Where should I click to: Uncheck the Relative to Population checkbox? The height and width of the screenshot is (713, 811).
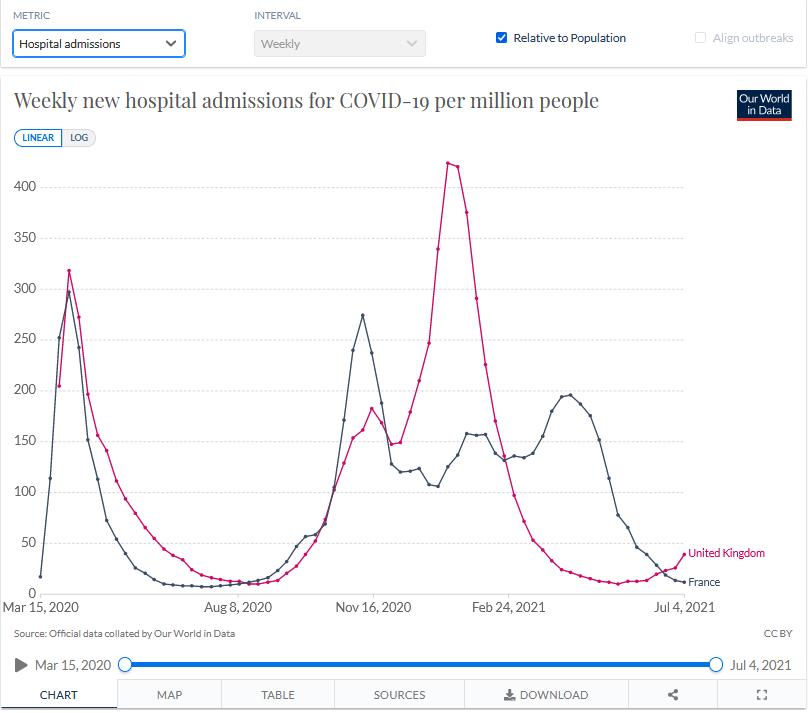point(502,38)
